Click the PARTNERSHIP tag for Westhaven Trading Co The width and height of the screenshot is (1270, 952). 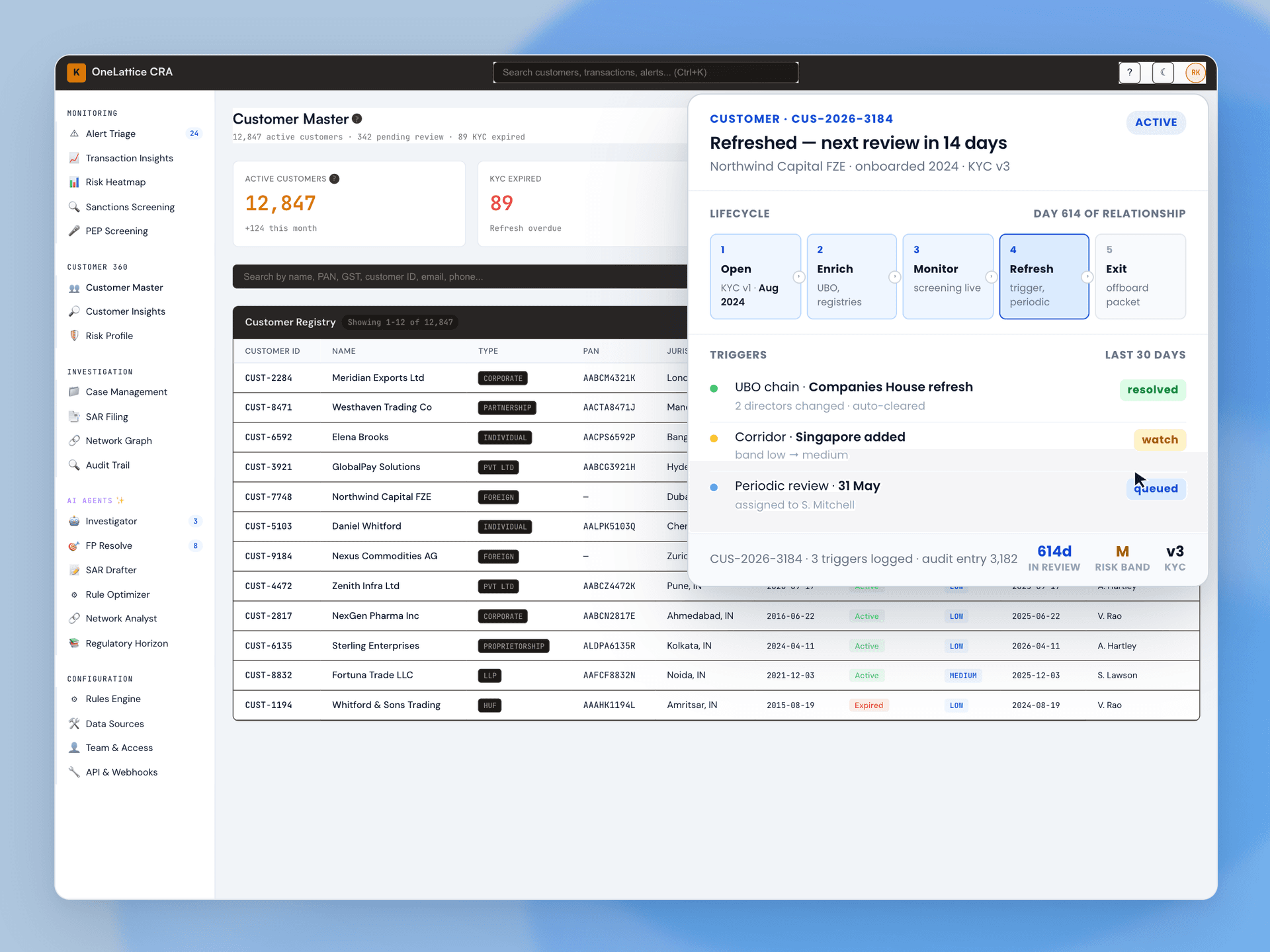point(507,408)
